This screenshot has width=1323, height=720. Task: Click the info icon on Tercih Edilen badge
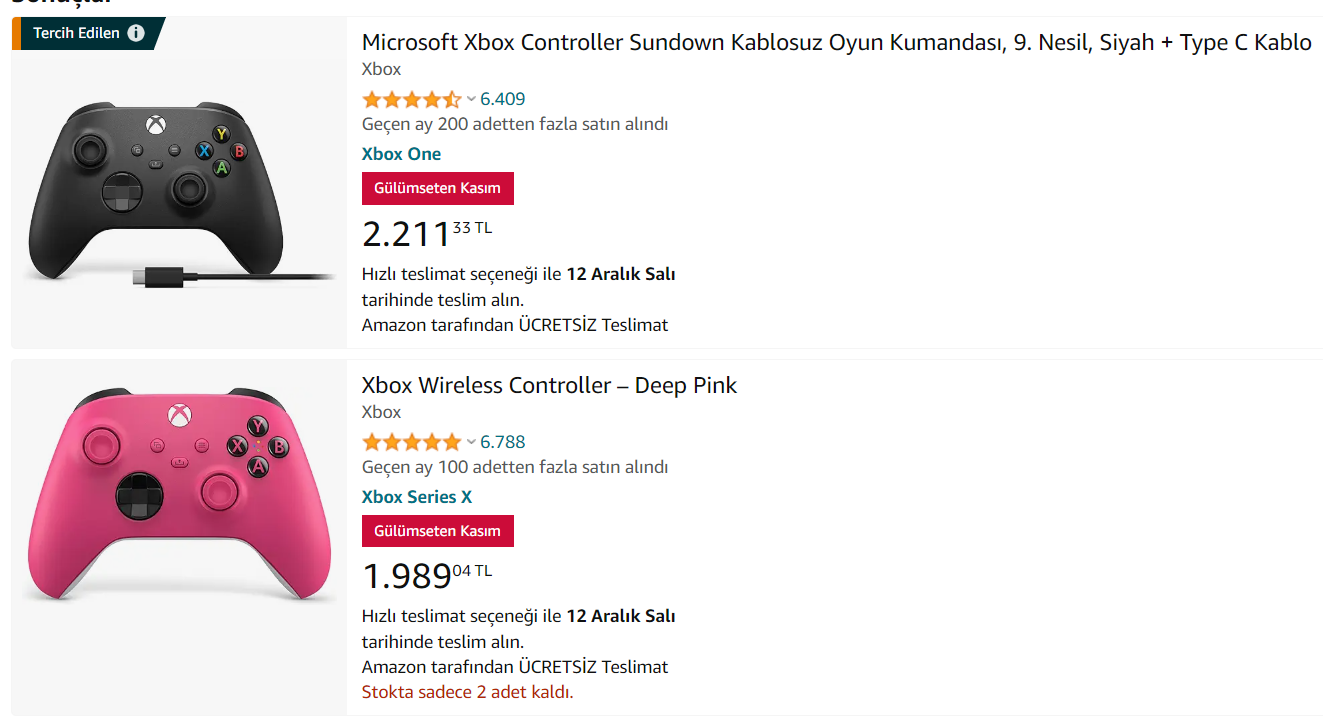(x=136, y=33)
